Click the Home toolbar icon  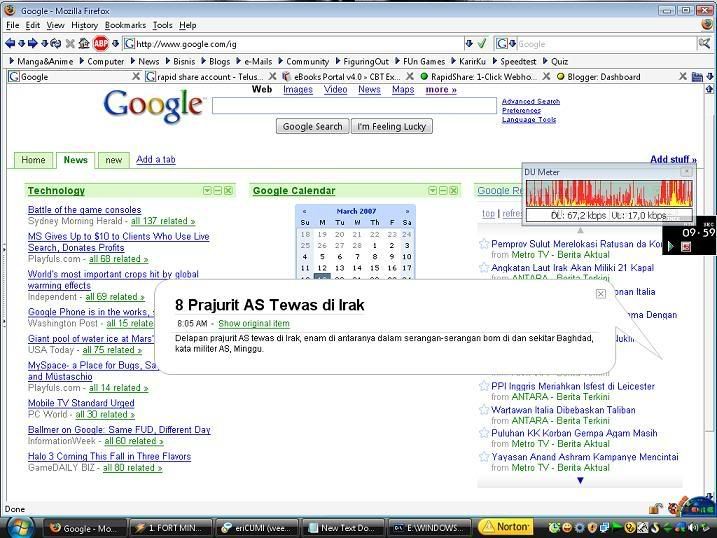click(x=84, y=43)
